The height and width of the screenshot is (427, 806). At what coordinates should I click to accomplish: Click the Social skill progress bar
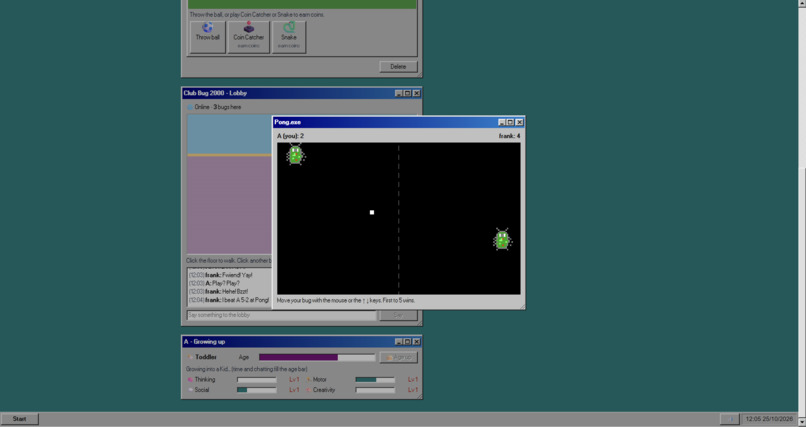257,390
